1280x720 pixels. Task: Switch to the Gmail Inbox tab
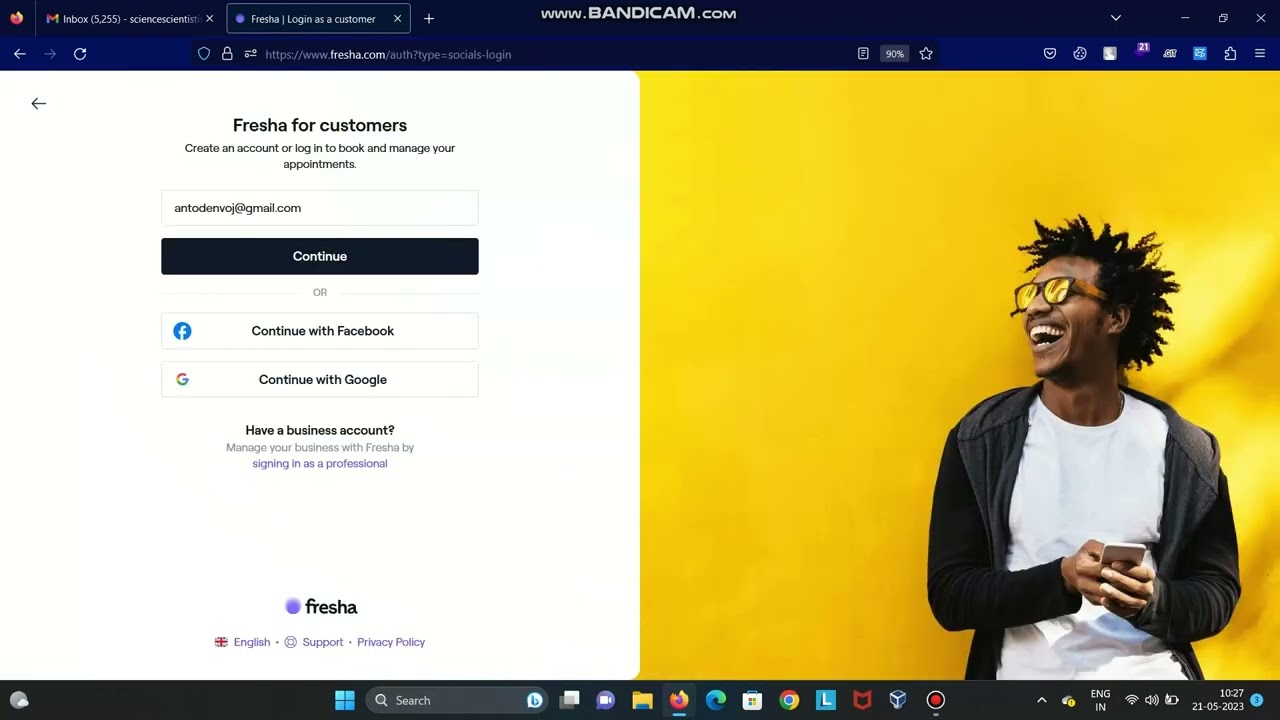pyautogui.click(x=128, y=19)
